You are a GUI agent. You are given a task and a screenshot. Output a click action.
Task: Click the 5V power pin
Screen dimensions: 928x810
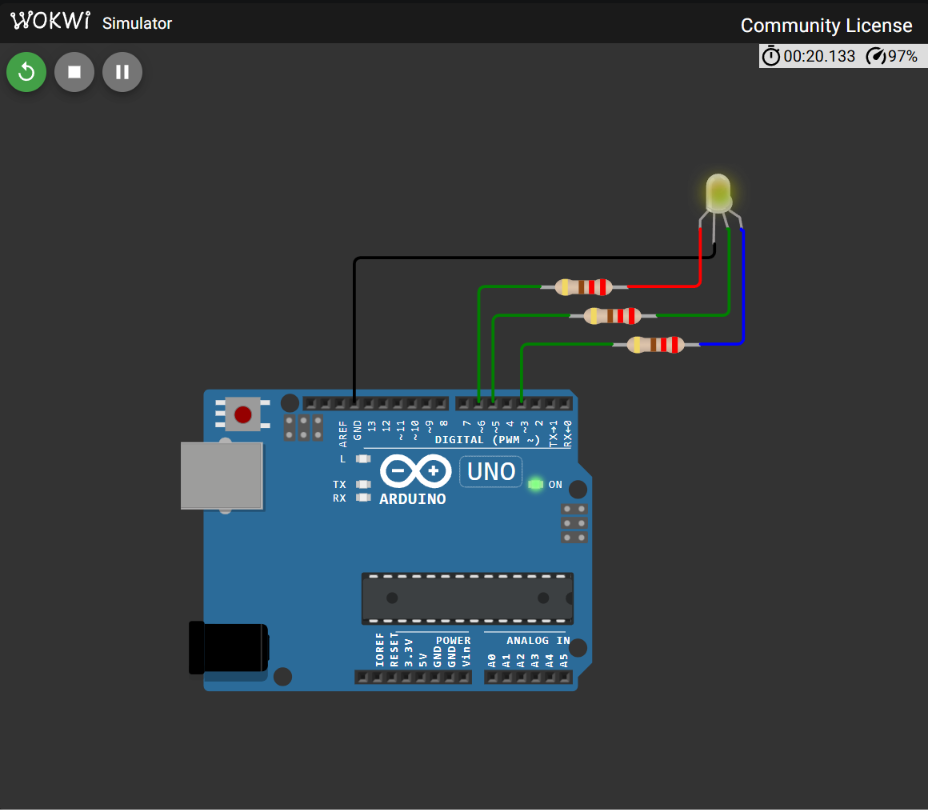click(421, 677)
